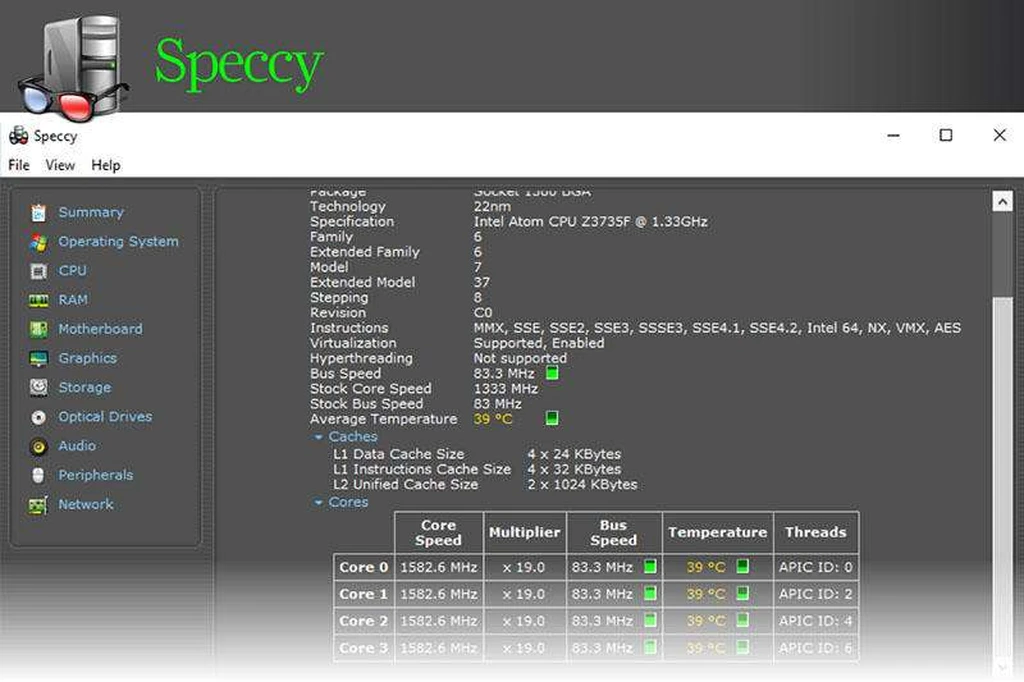This screenshot has width=1024, height=682.
Task: Click Core 3 temperature green indicator
Action: 743,647
